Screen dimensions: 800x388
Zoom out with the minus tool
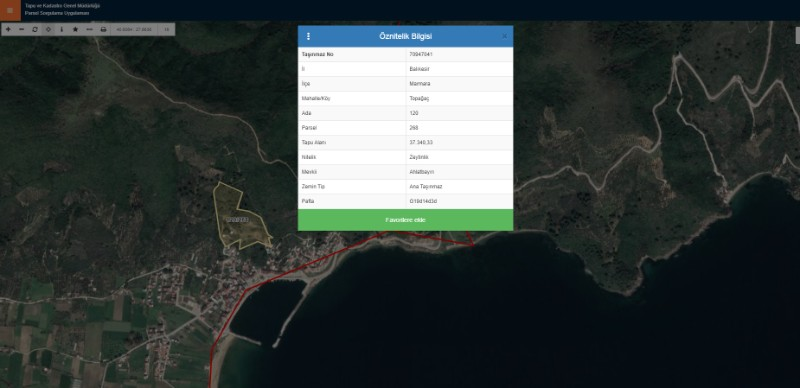[21, 29]
